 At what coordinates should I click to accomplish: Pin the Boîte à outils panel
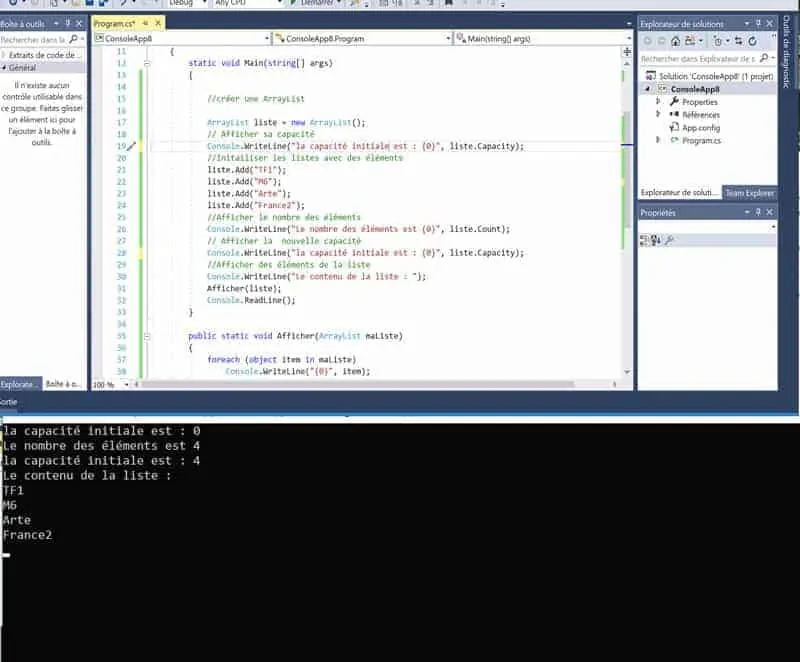coord(67,22)
